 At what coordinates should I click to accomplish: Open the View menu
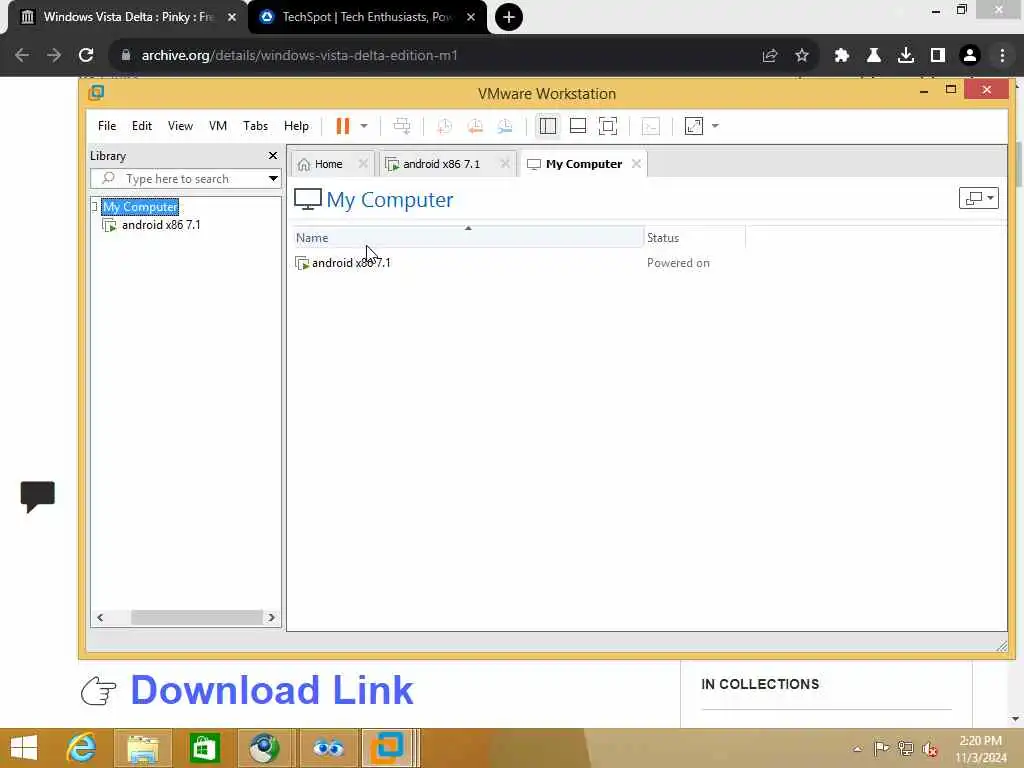[180, 126]
